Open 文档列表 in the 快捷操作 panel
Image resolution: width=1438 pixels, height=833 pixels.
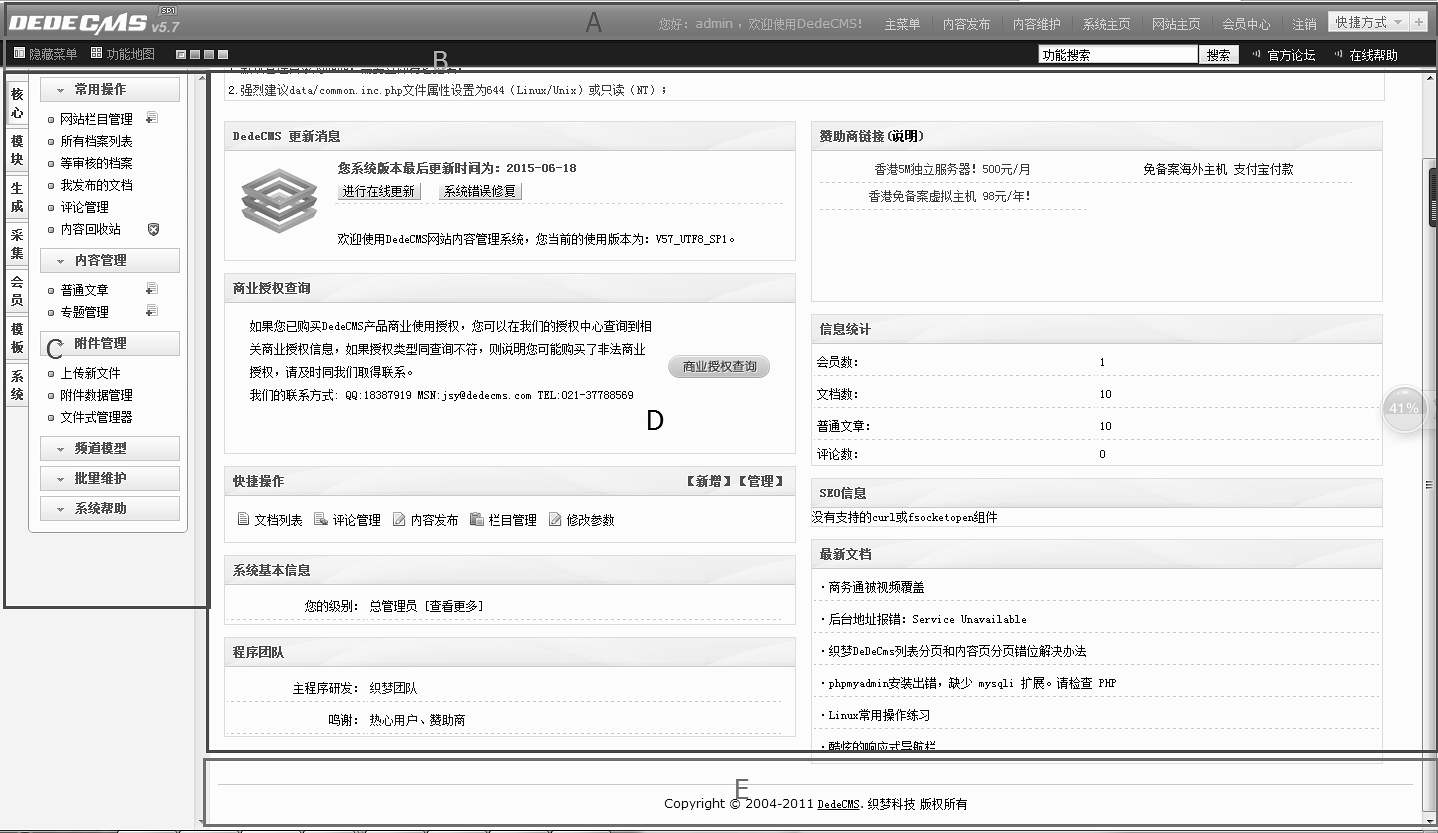pyautogui.click(x=270, y=520)
